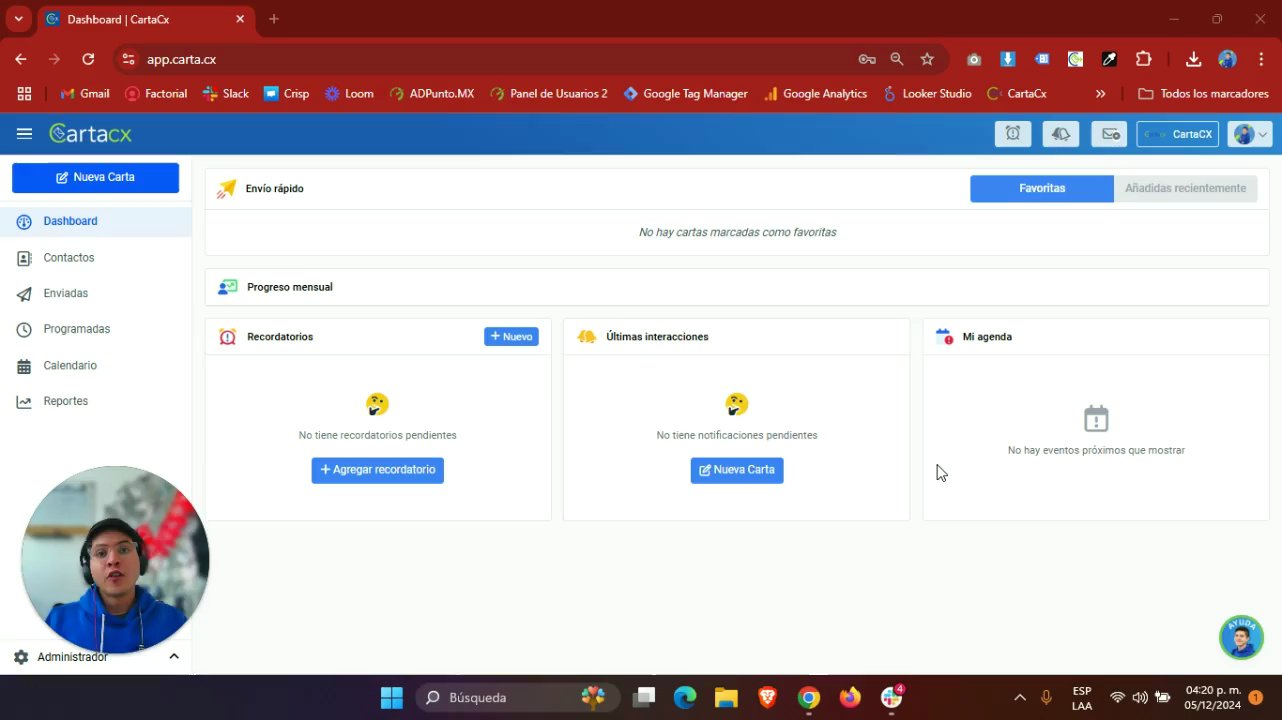Viewport: 1282px width, 720px height.
Task: Click the envelope mail settings icon in header
Action: (1108, 134)
